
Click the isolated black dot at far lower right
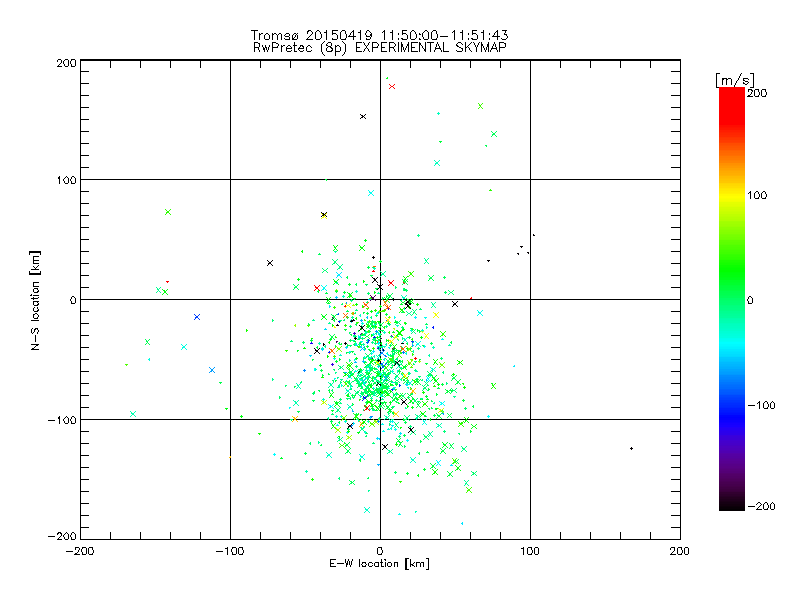click(x=632, y=448)
